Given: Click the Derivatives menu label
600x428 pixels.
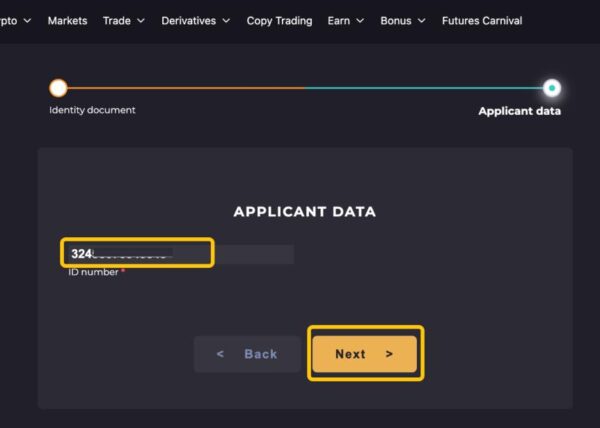Looking at the screenshot, I should pyautogui.click(x=187, y=21).
